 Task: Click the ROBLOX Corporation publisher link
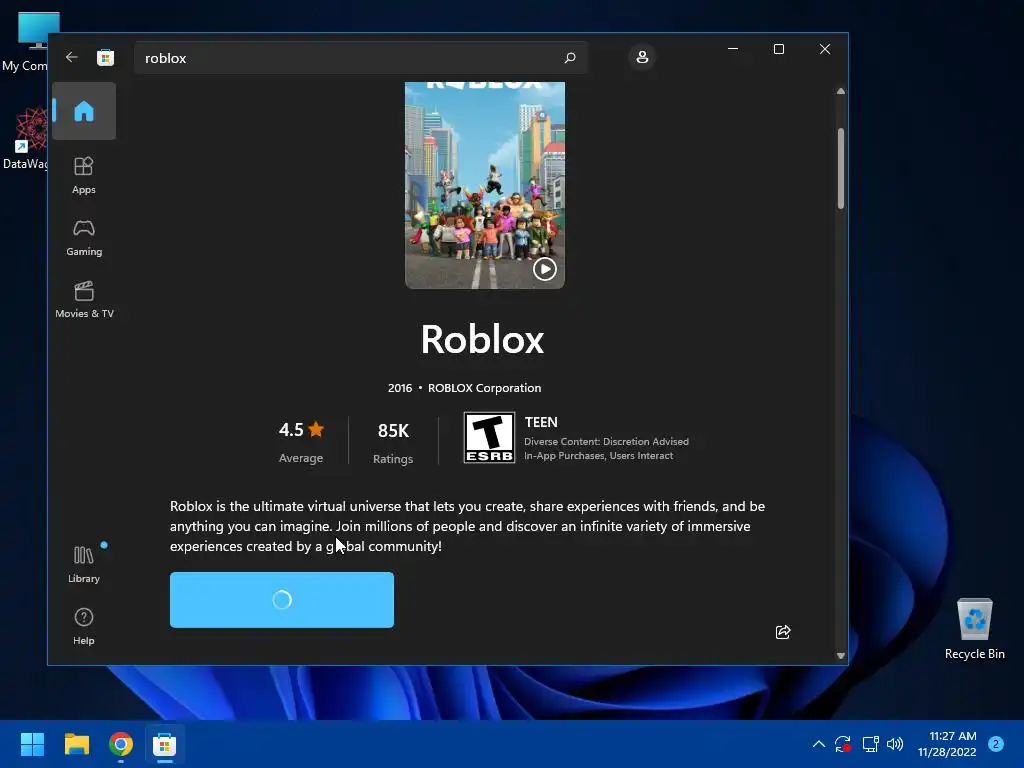point(485,388)
